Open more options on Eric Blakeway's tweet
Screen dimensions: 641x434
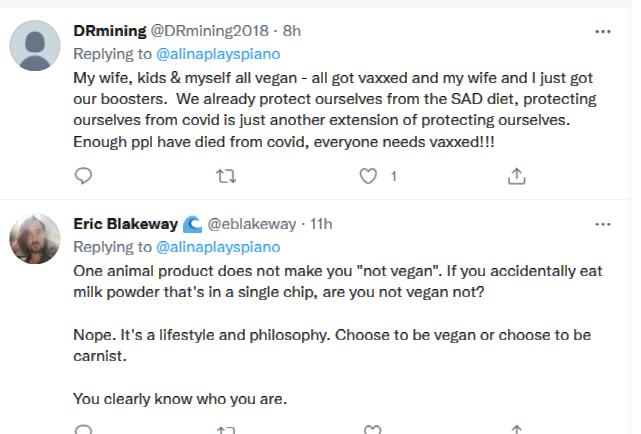point(602,224)
